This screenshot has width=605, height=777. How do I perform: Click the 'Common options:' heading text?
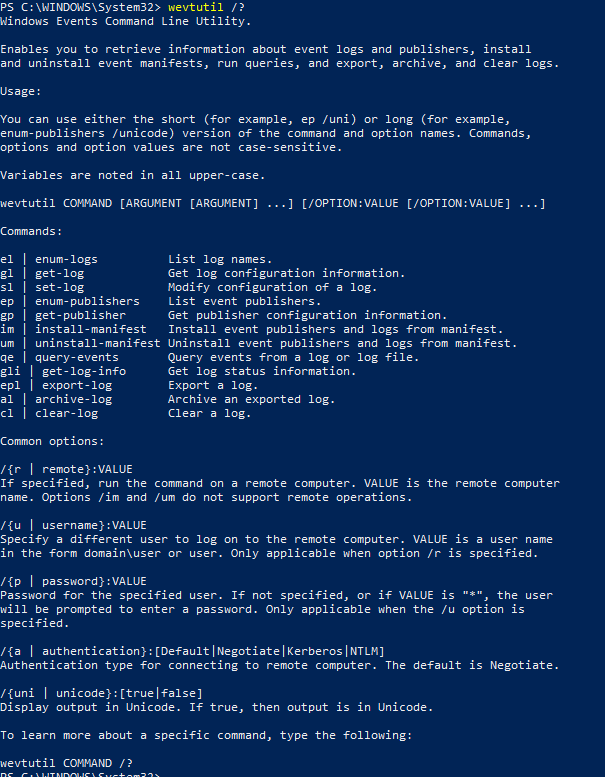[x=53, y=441]
